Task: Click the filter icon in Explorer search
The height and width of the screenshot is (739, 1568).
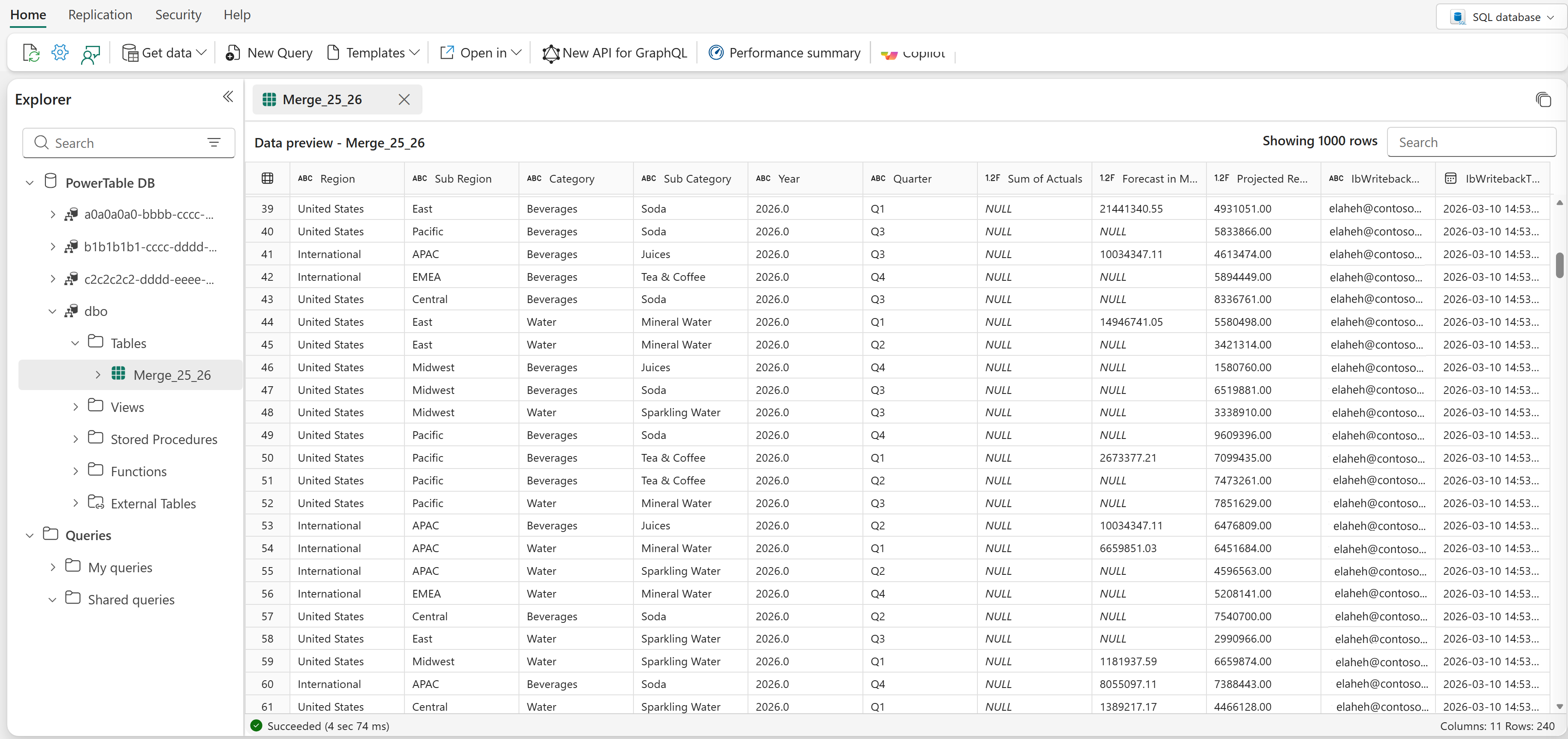Action: (x=214, y=142)
